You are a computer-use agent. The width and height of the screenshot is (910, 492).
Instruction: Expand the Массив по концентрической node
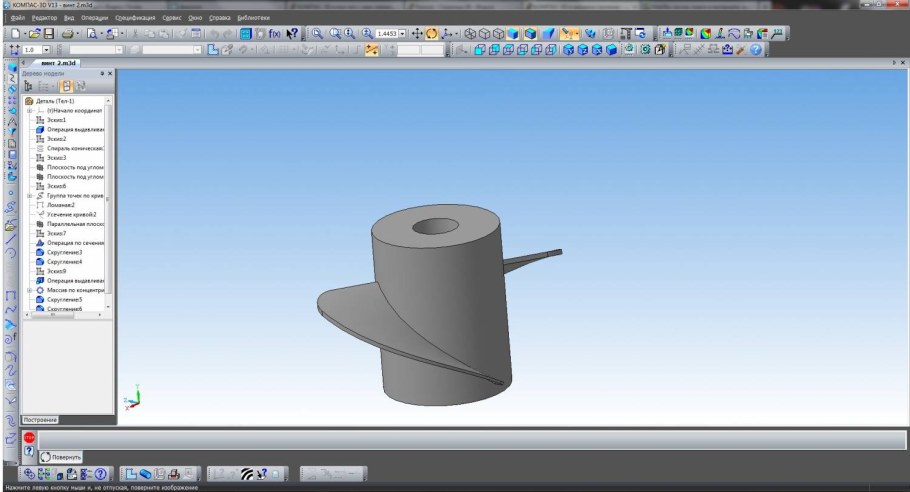30,290
